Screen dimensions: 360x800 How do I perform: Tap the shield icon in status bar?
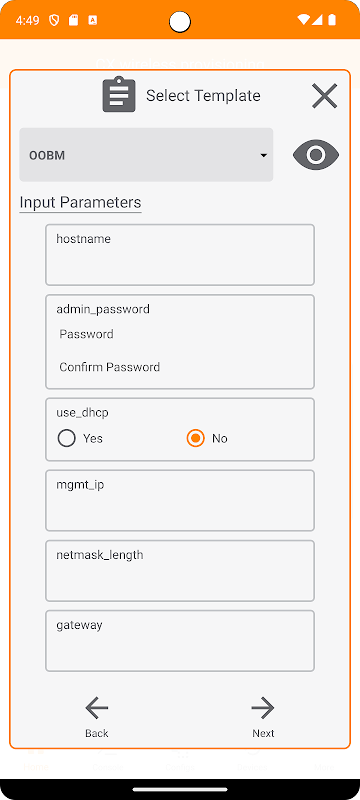point(54,20)
